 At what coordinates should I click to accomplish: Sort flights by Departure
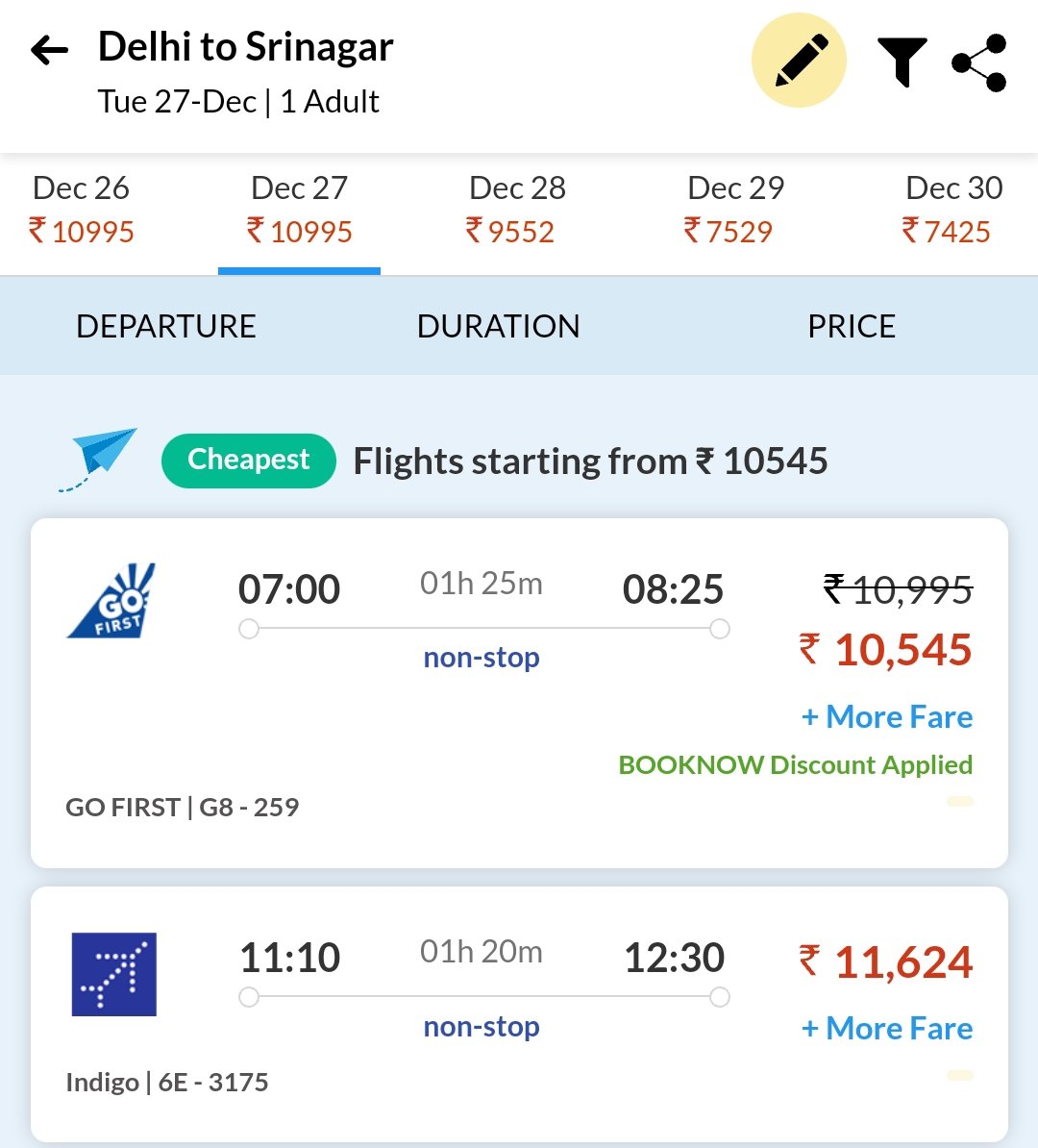pos(166,327)
